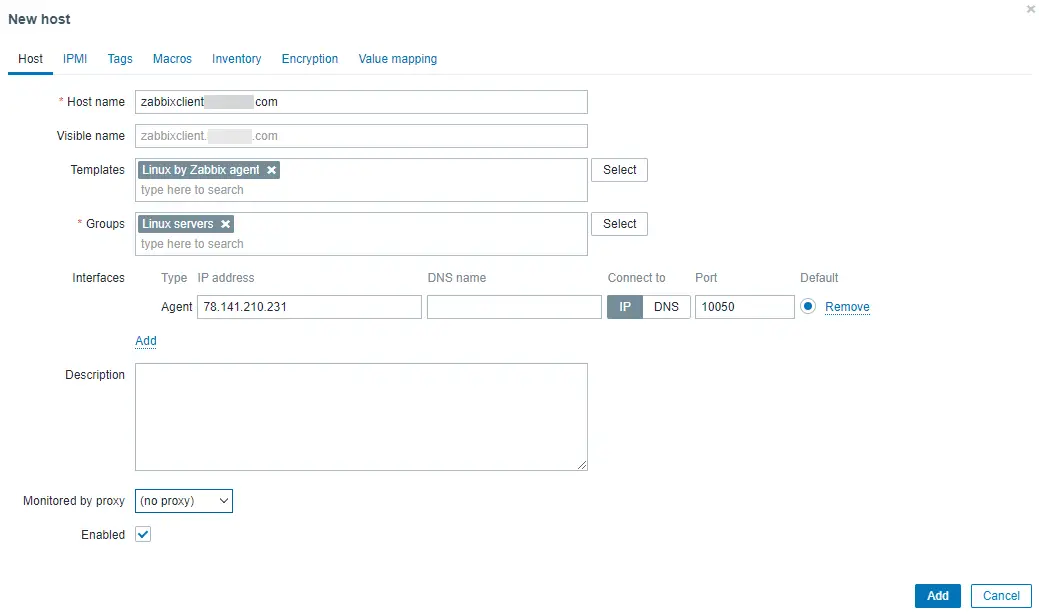Click Add to create a new interface
Image resolution: width=1039 pixels, height=616 pixels.
click(x=145, y=340)
